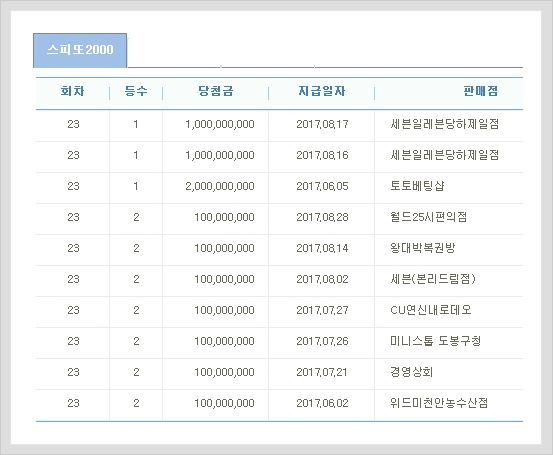Select date cell 2017.07.27
553x455 pixels.
pyautogui.click(x=322, y=310)
